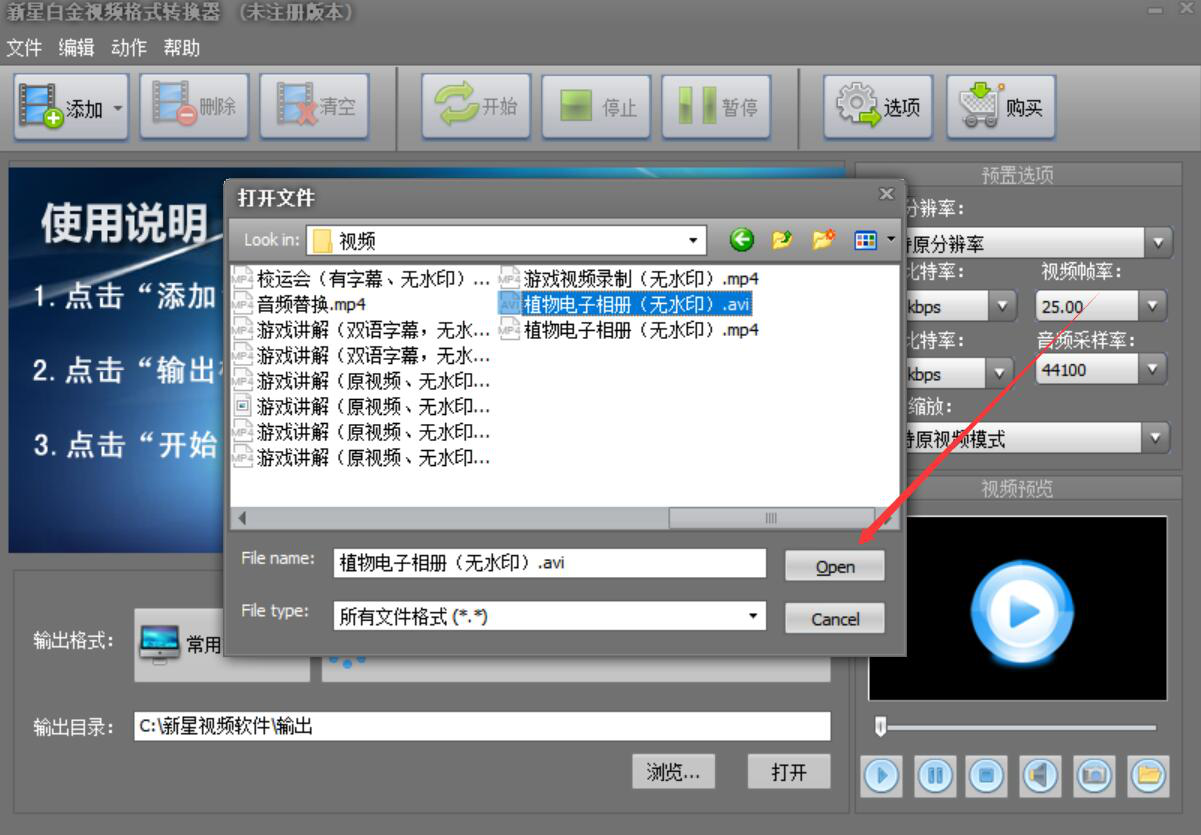The image size is (1201, 835).
Task: Expand the 分辨率 resolution dropdown
Action: click(1158, 243)
